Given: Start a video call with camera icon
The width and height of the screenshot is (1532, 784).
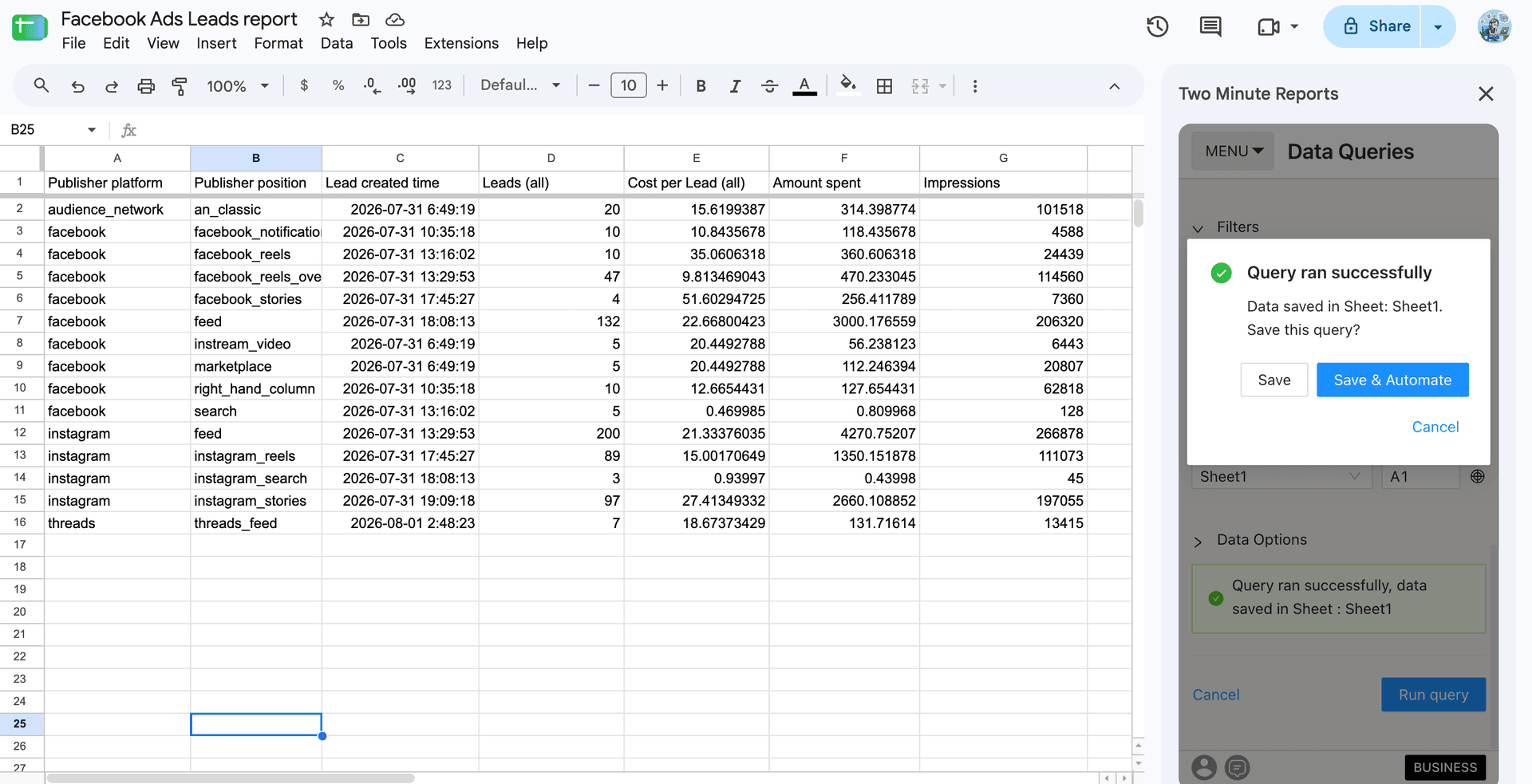Looking at the screenshot, I should (1269, 27).
